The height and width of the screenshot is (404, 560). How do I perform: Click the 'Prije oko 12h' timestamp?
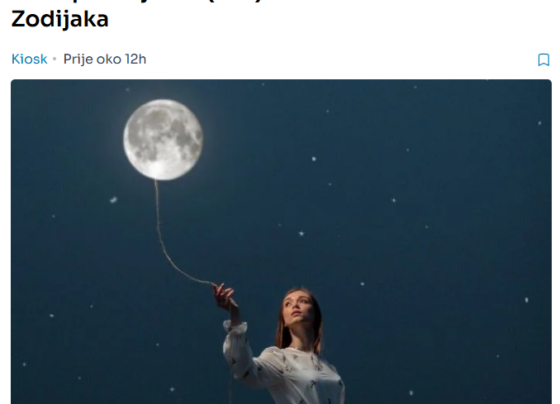click(105, 59)
